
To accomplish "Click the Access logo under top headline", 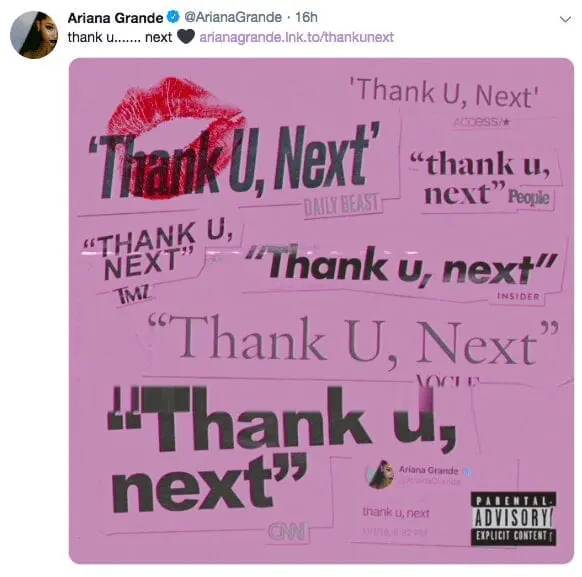I will pyautogui.click(x=481, y=121).
